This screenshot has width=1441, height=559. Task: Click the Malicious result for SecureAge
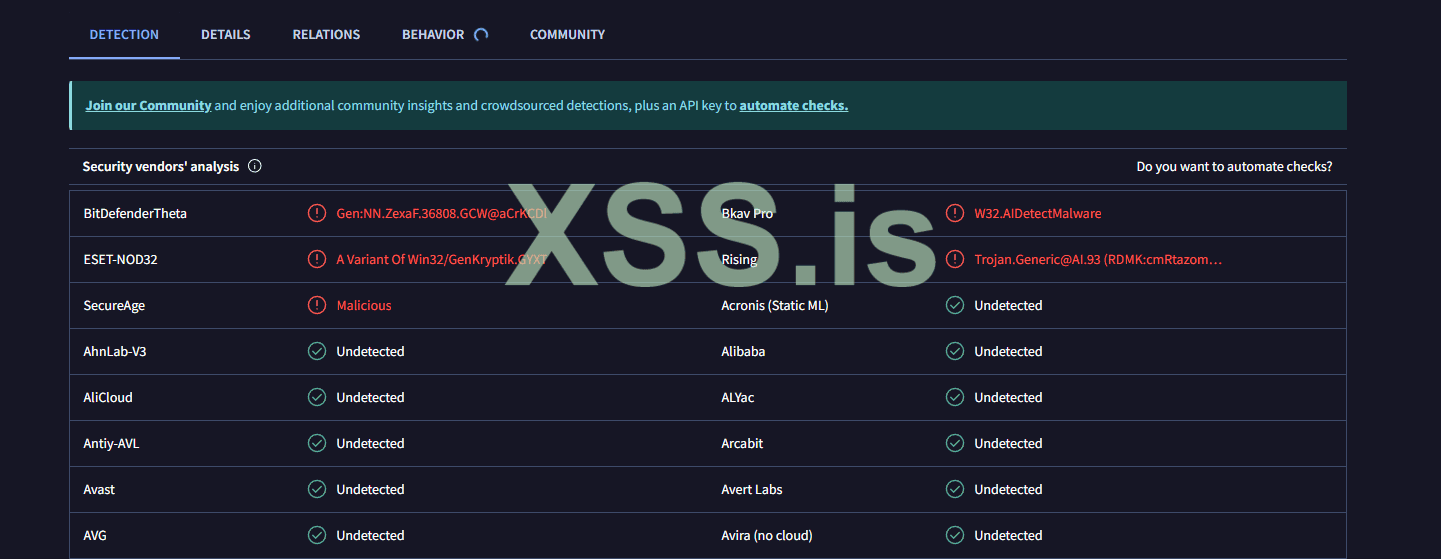[364, 305]
